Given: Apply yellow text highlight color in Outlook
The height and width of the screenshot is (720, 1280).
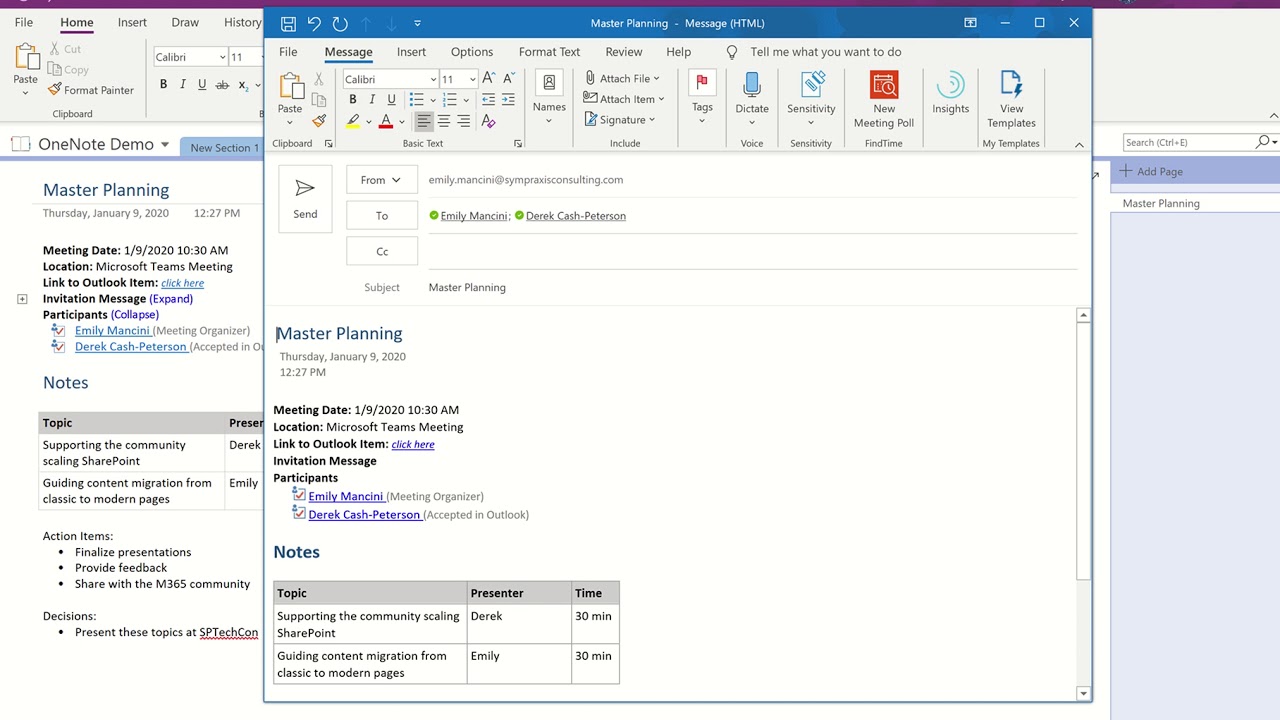Looking at the screenshot, I should tap(352, 121).
